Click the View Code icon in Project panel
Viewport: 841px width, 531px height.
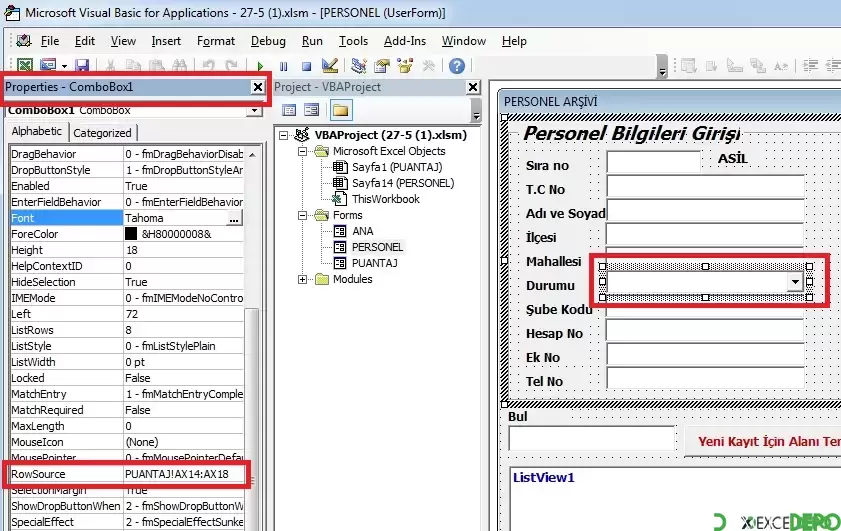pyautogui.click(x=289, y=110)
